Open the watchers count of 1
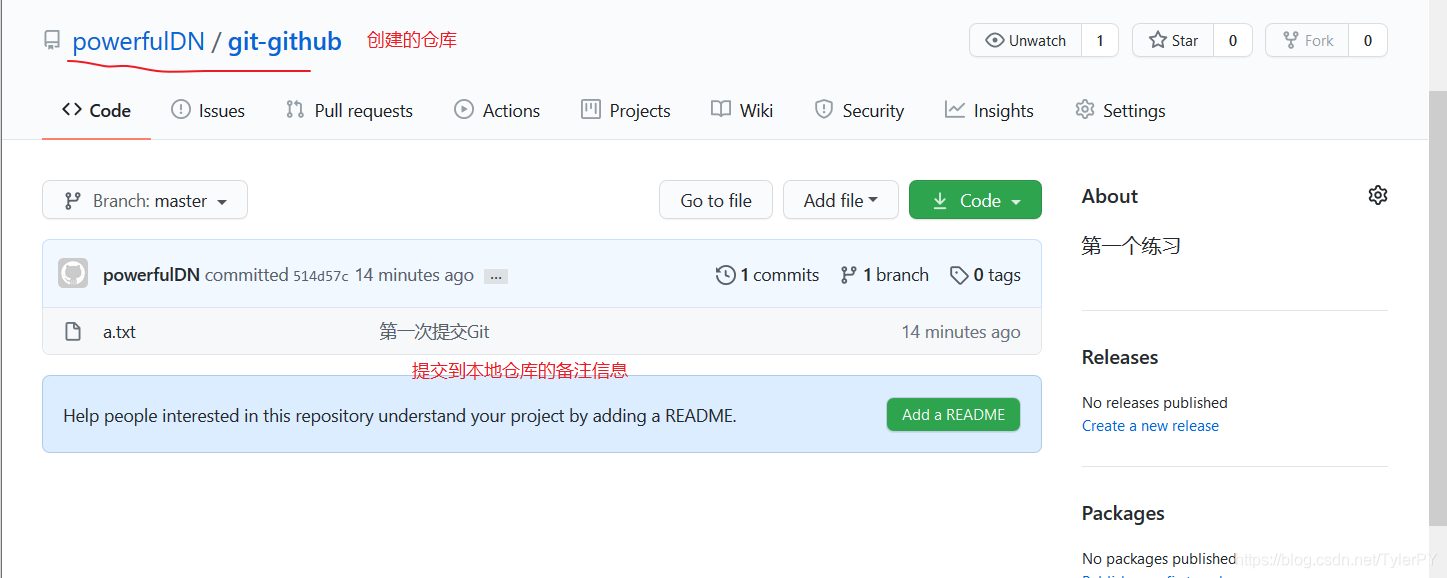Screen dimensions: 1447x578 coord(1100,40)
